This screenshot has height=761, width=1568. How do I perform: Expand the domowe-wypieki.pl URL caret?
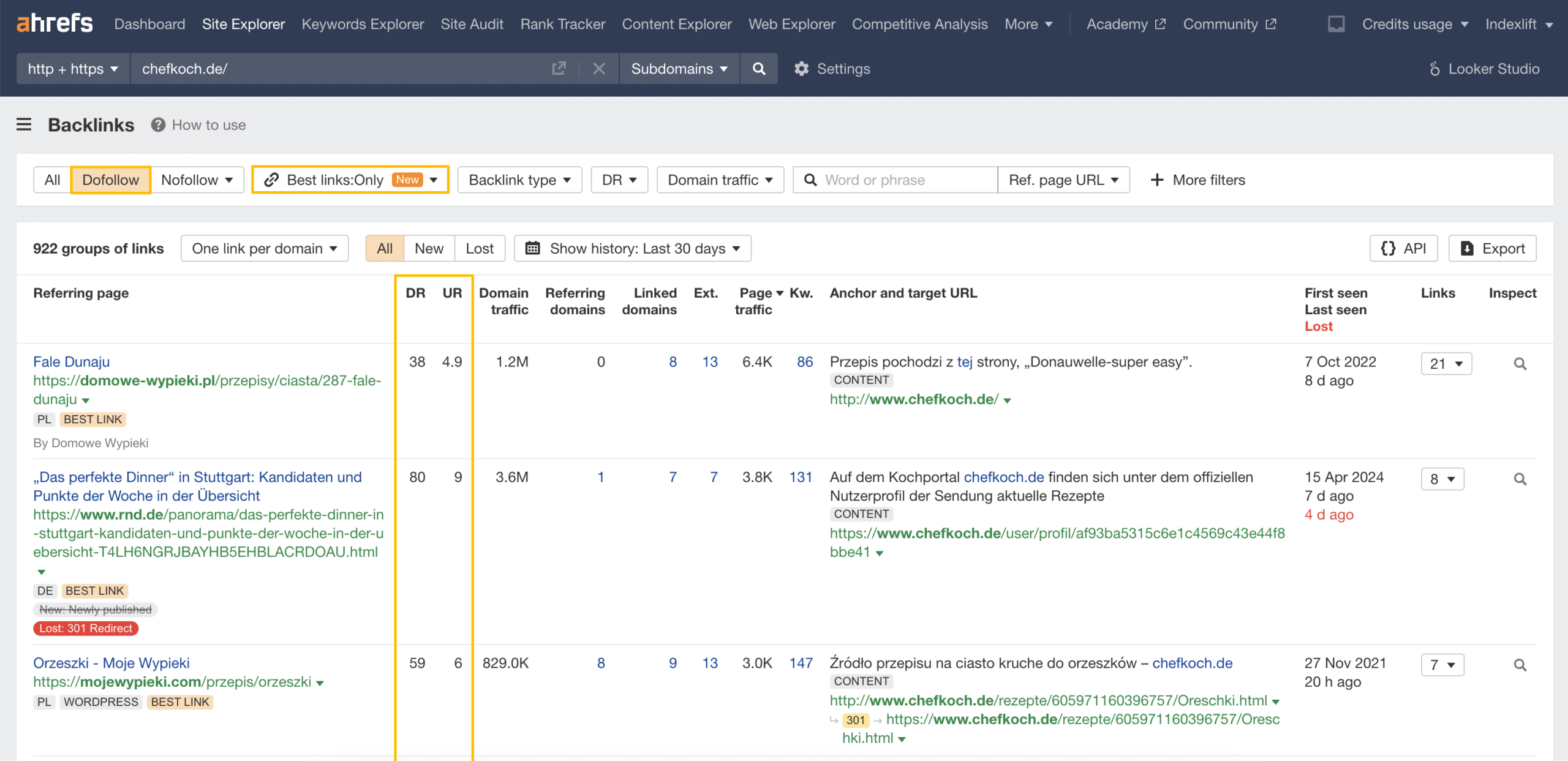(86, 401)
